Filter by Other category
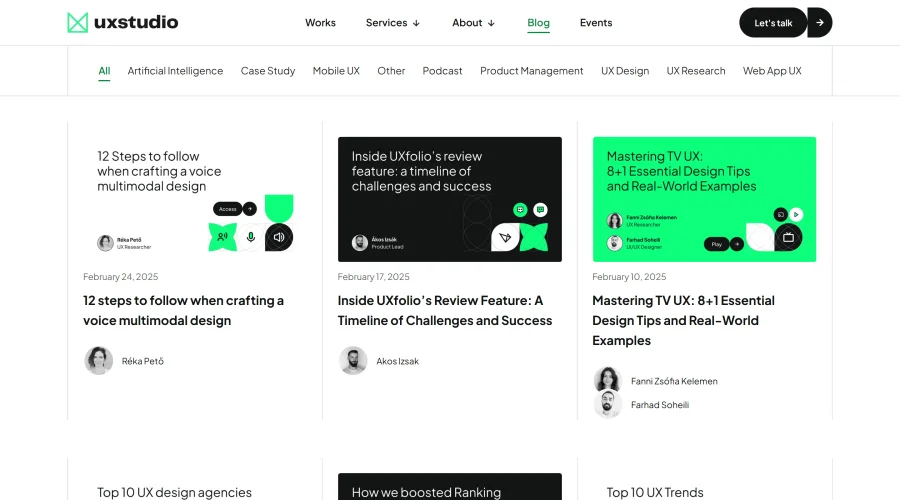The height and width of the screenshot is (500, 900). (391, 71)
